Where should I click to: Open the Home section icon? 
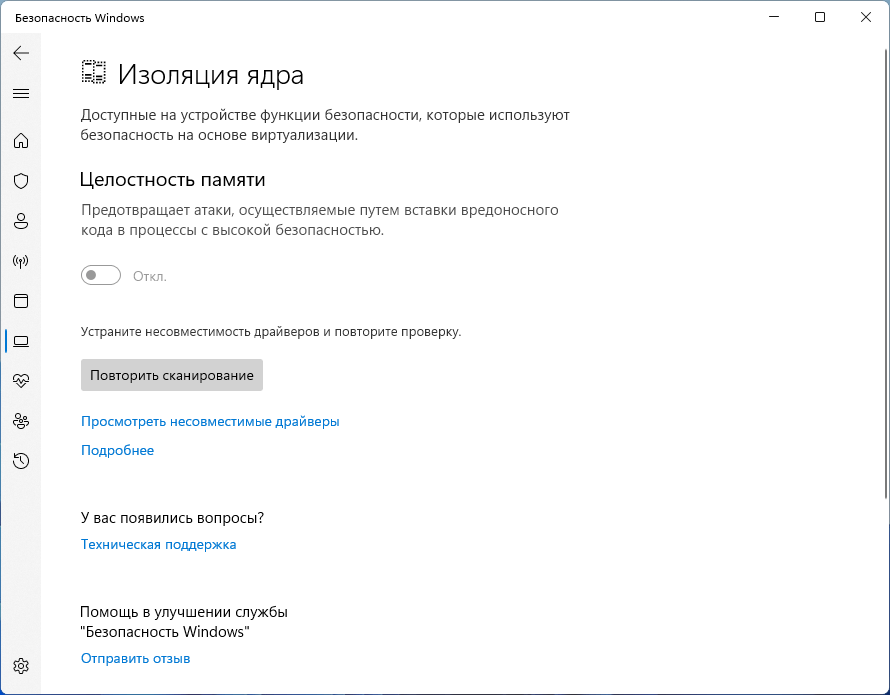[21, 141]
